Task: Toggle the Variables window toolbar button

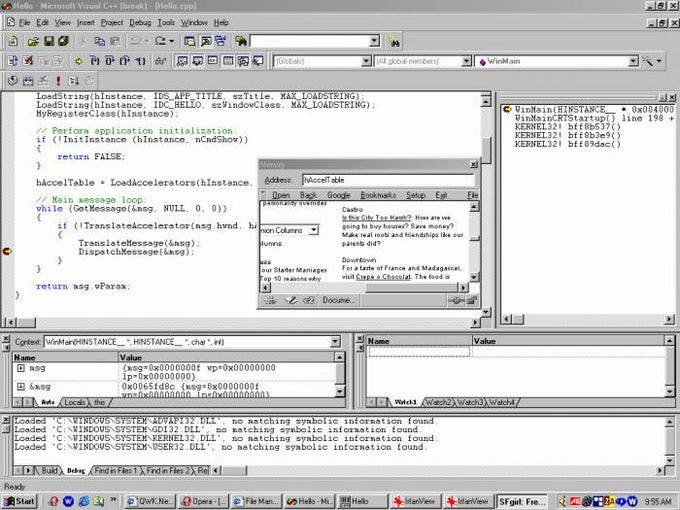Action: click(x=197, y=61)
